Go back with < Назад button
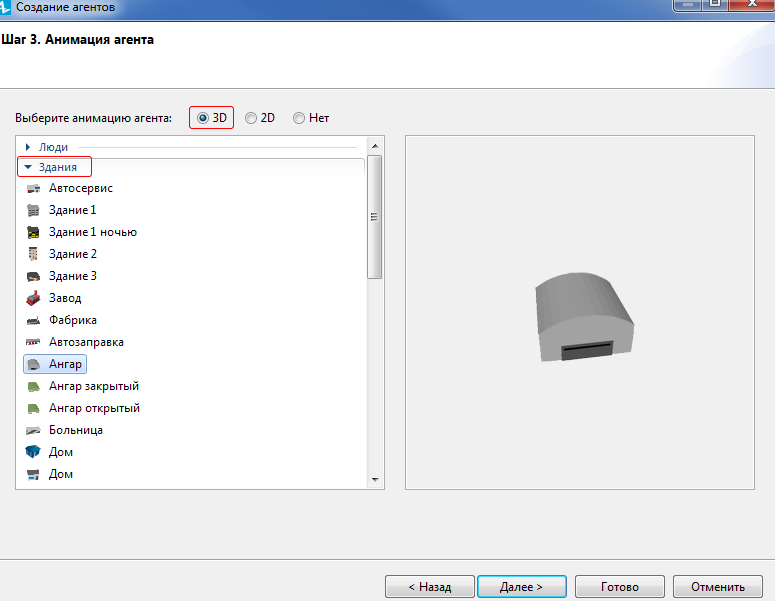Screen dimensions: 775x601 coord(430,587)
